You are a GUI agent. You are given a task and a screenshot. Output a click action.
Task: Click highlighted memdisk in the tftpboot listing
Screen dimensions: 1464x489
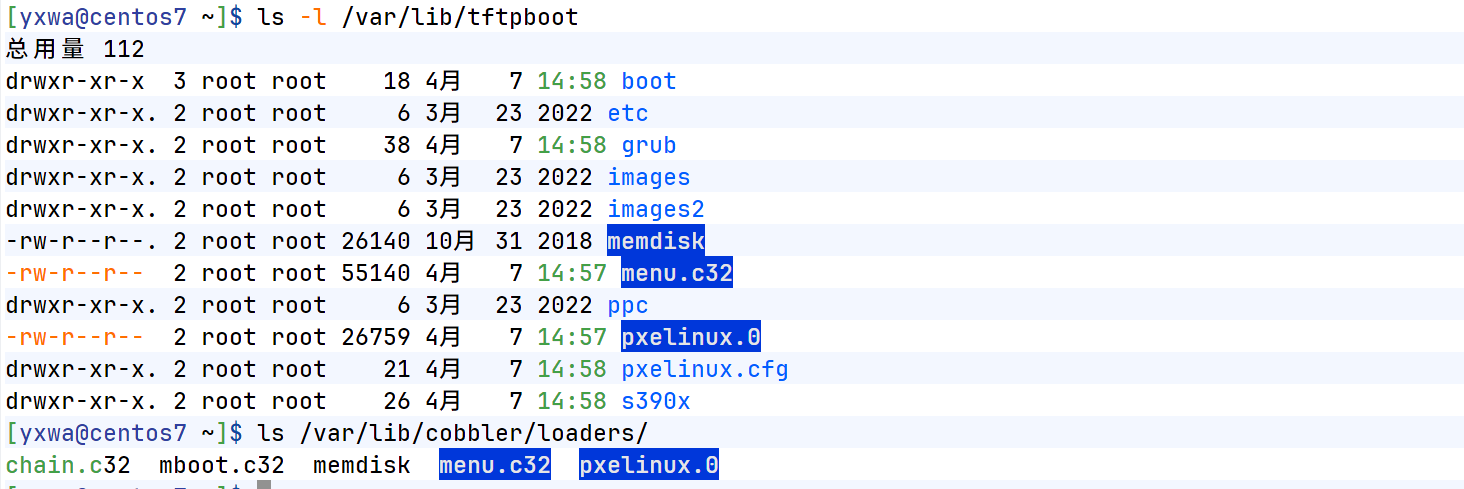[655, 241]
